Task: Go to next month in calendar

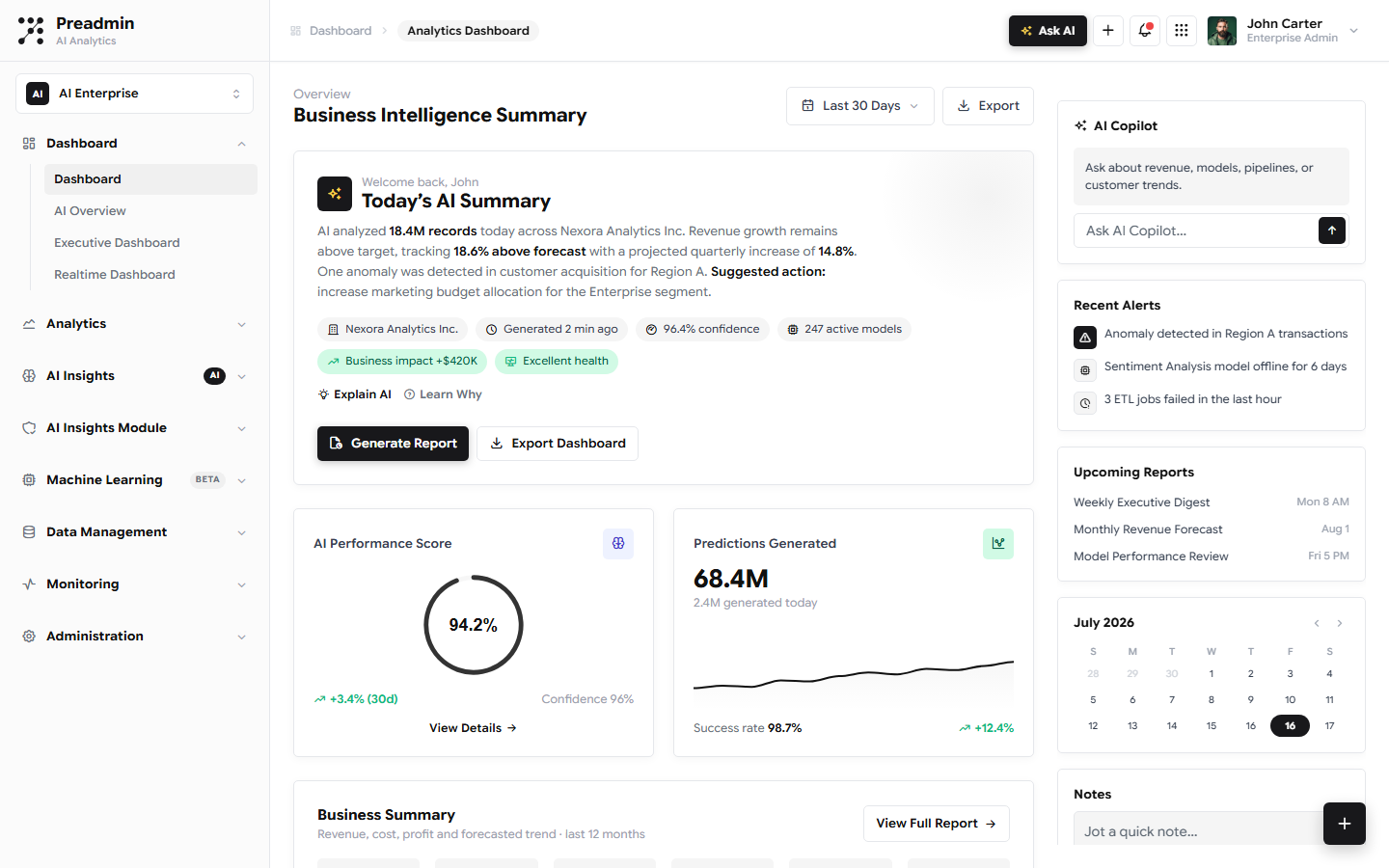Action: tap(1340, 623)
